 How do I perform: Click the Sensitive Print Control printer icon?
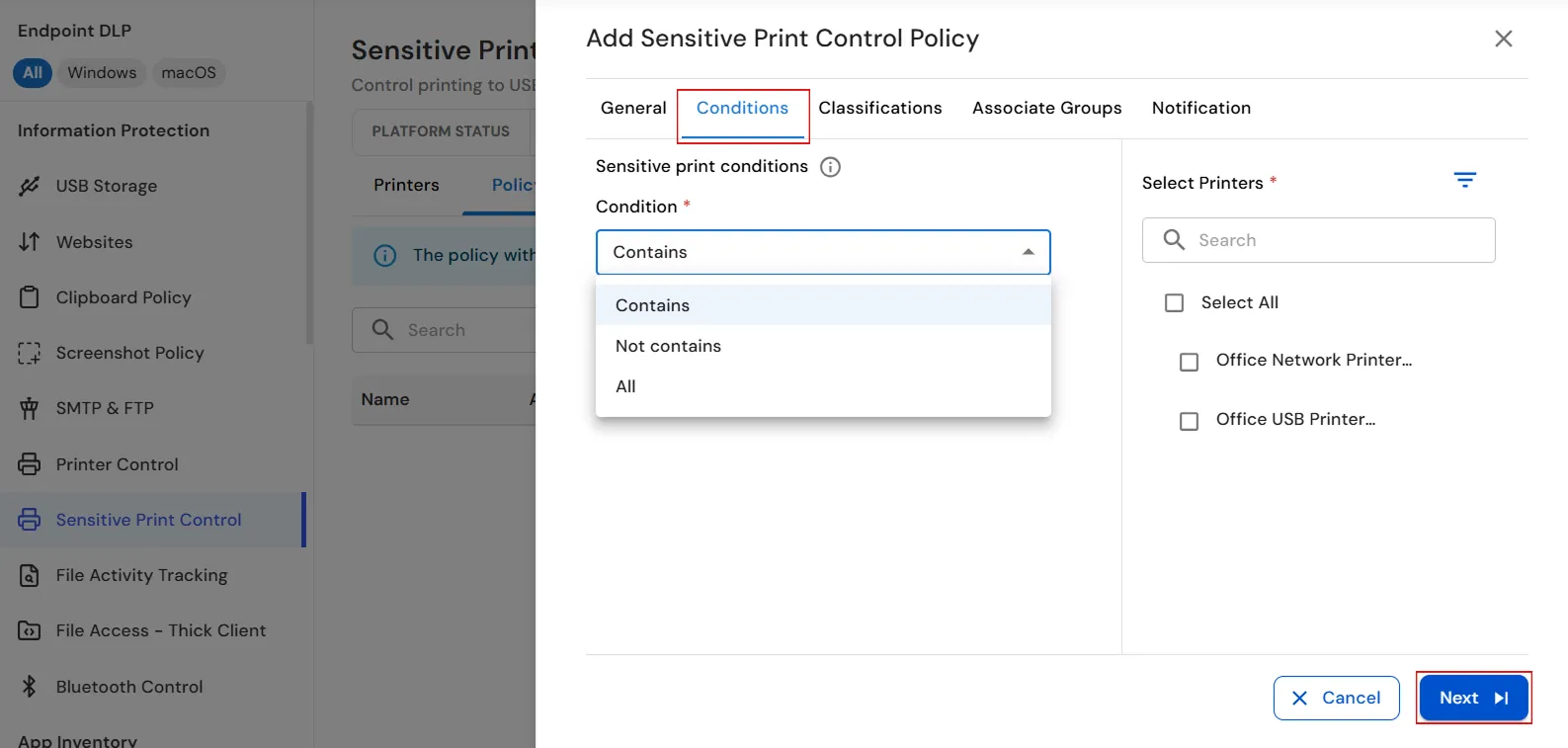coord(30,520)
